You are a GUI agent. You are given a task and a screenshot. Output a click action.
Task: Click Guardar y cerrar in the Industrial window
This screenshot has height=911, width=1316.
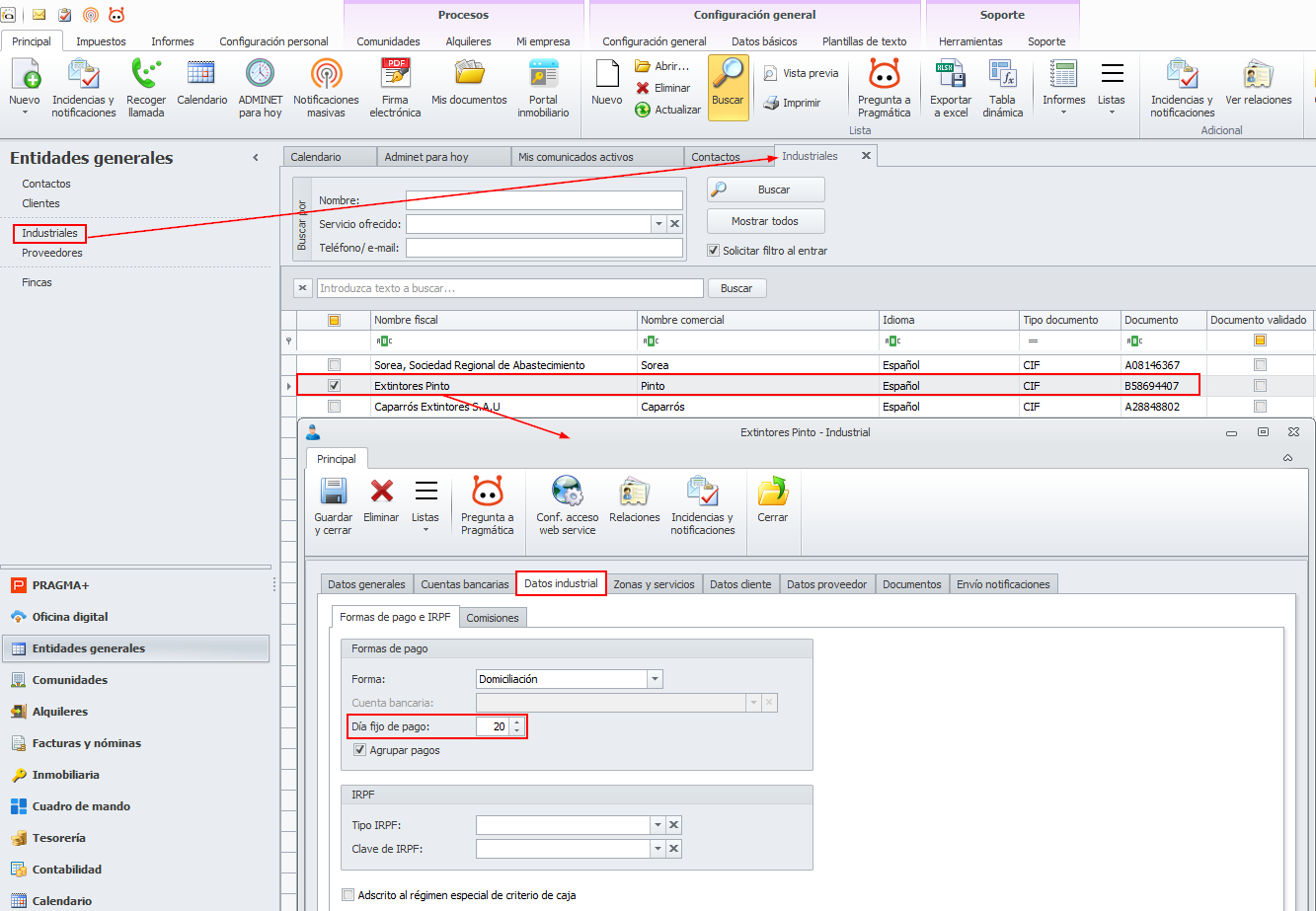[x=333, y=507]
